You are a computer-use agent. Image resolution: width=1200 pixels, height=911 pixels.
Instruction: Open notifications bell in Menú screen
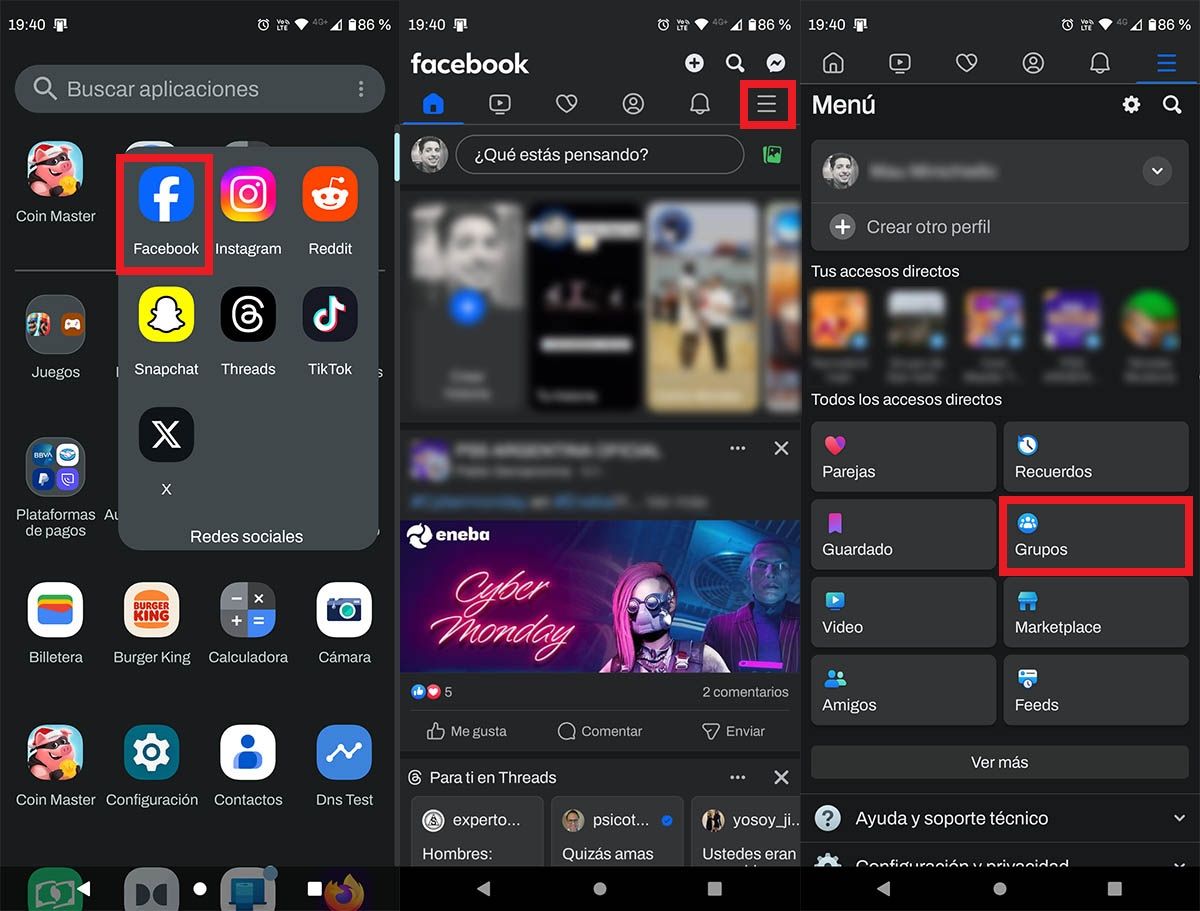point(1100,63)
